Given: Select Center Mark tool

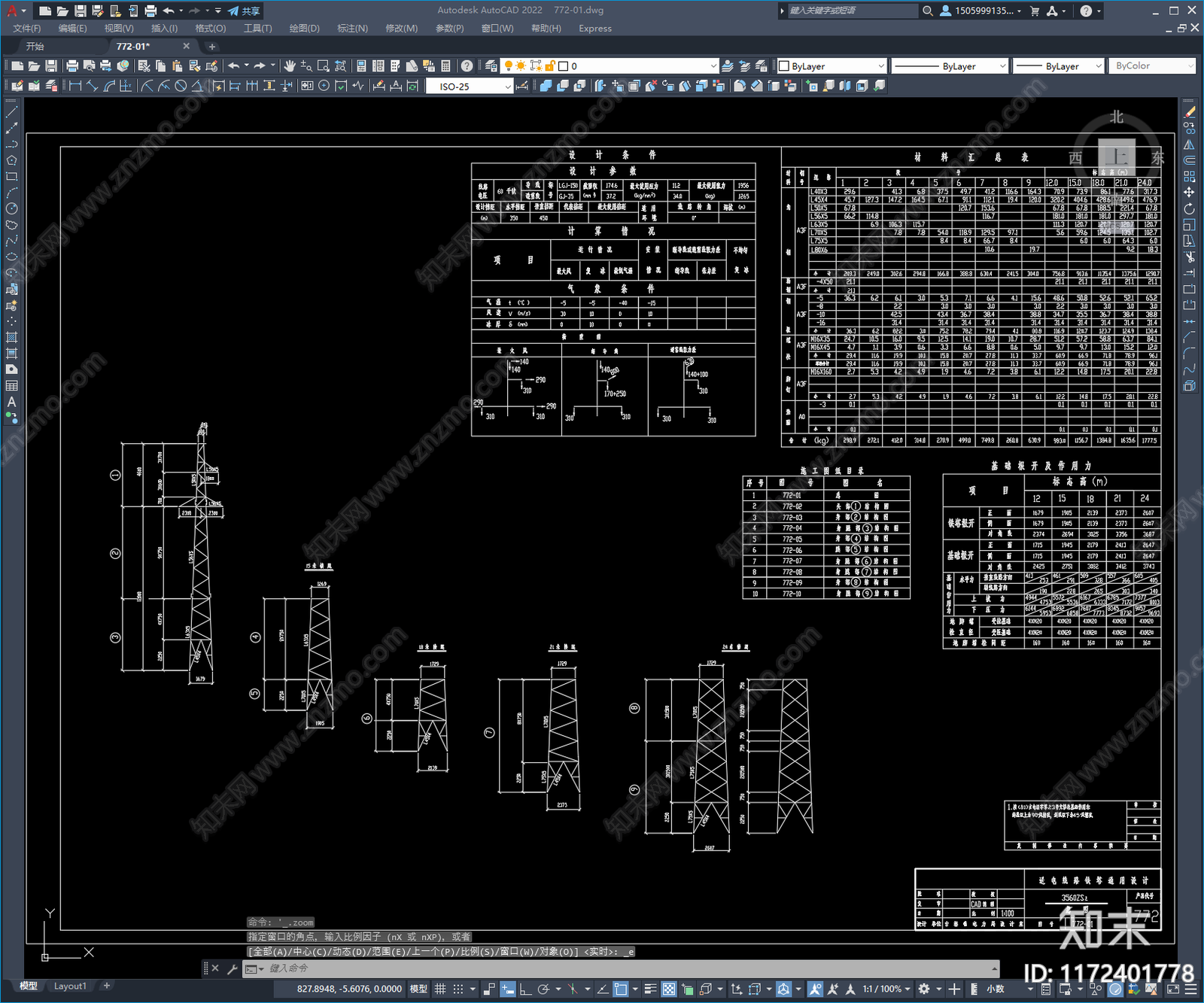Looking at the screenshot, I should tap(324, 86).
